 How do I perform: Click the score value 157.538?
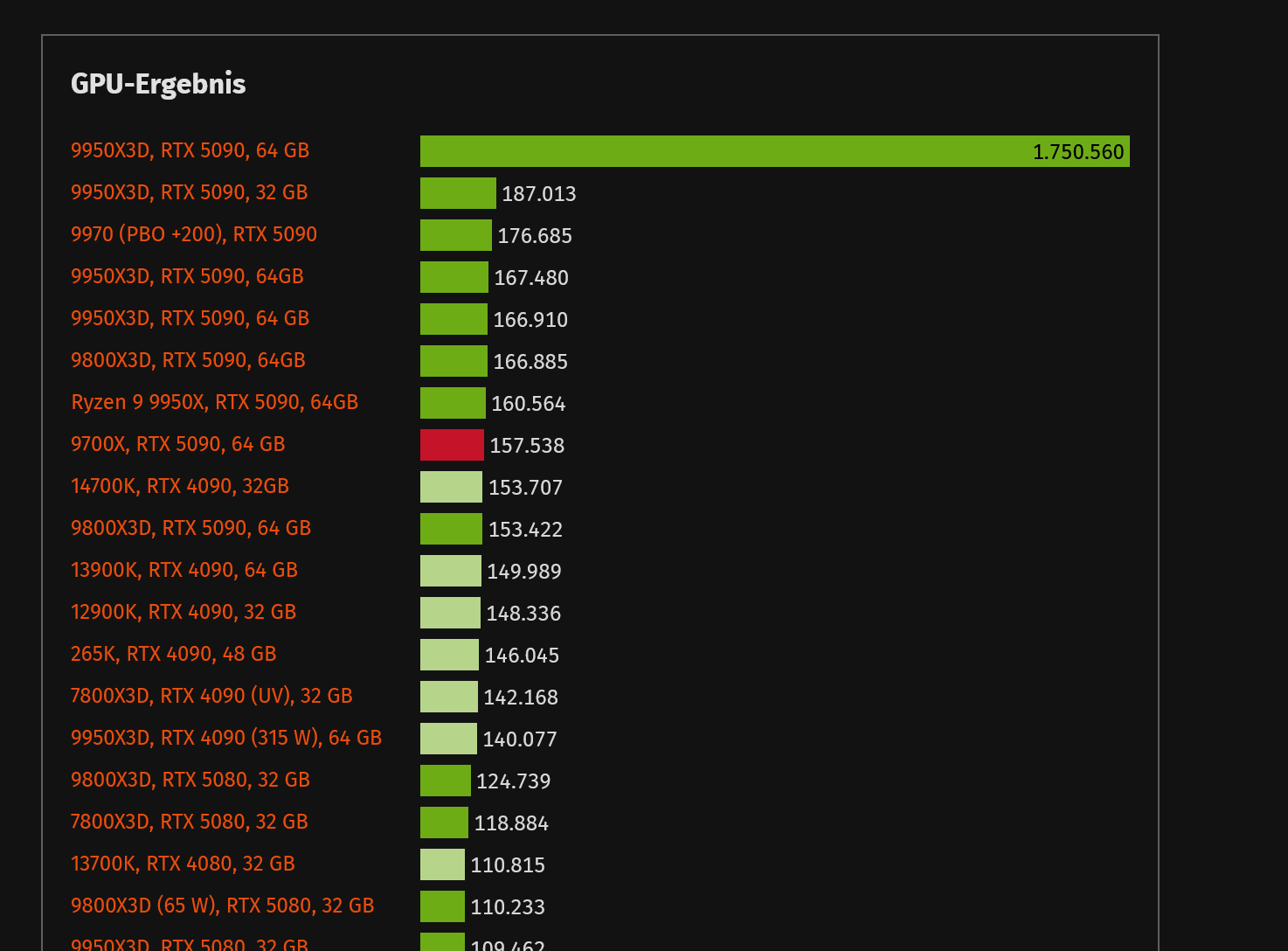[527, 446]
